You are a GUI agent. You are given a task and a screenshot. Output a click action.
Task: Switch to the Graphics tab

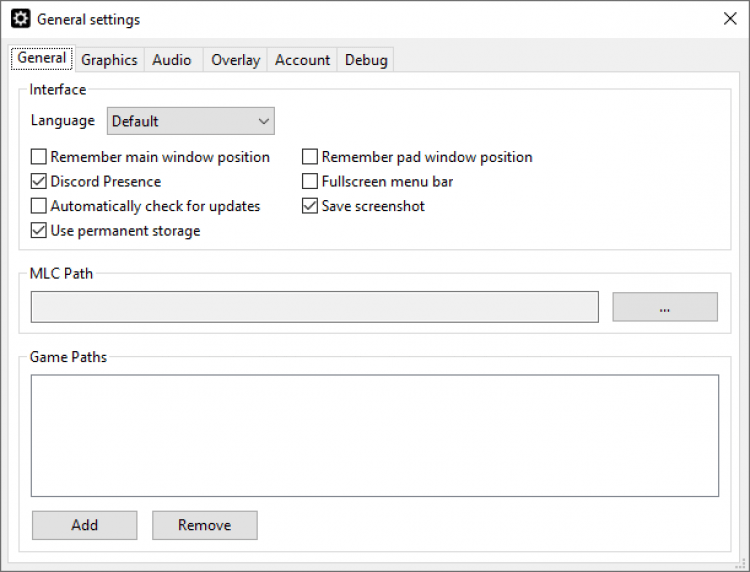(109, 60)
